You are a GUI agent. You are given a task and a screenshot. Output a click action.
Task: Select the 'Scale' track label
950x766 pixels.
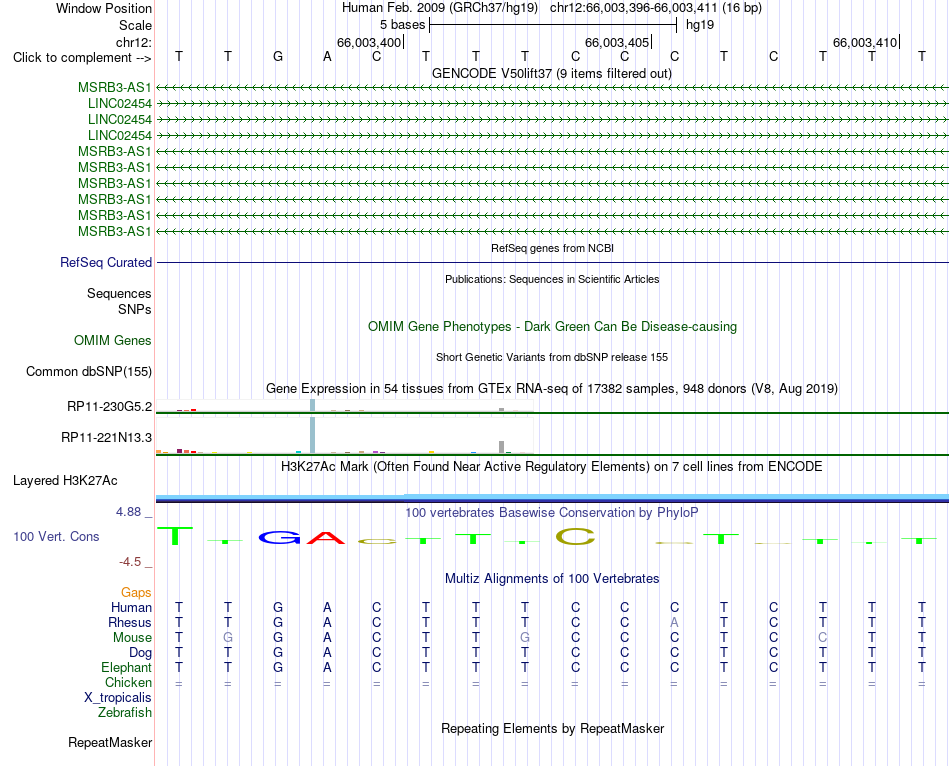point(135,25)
